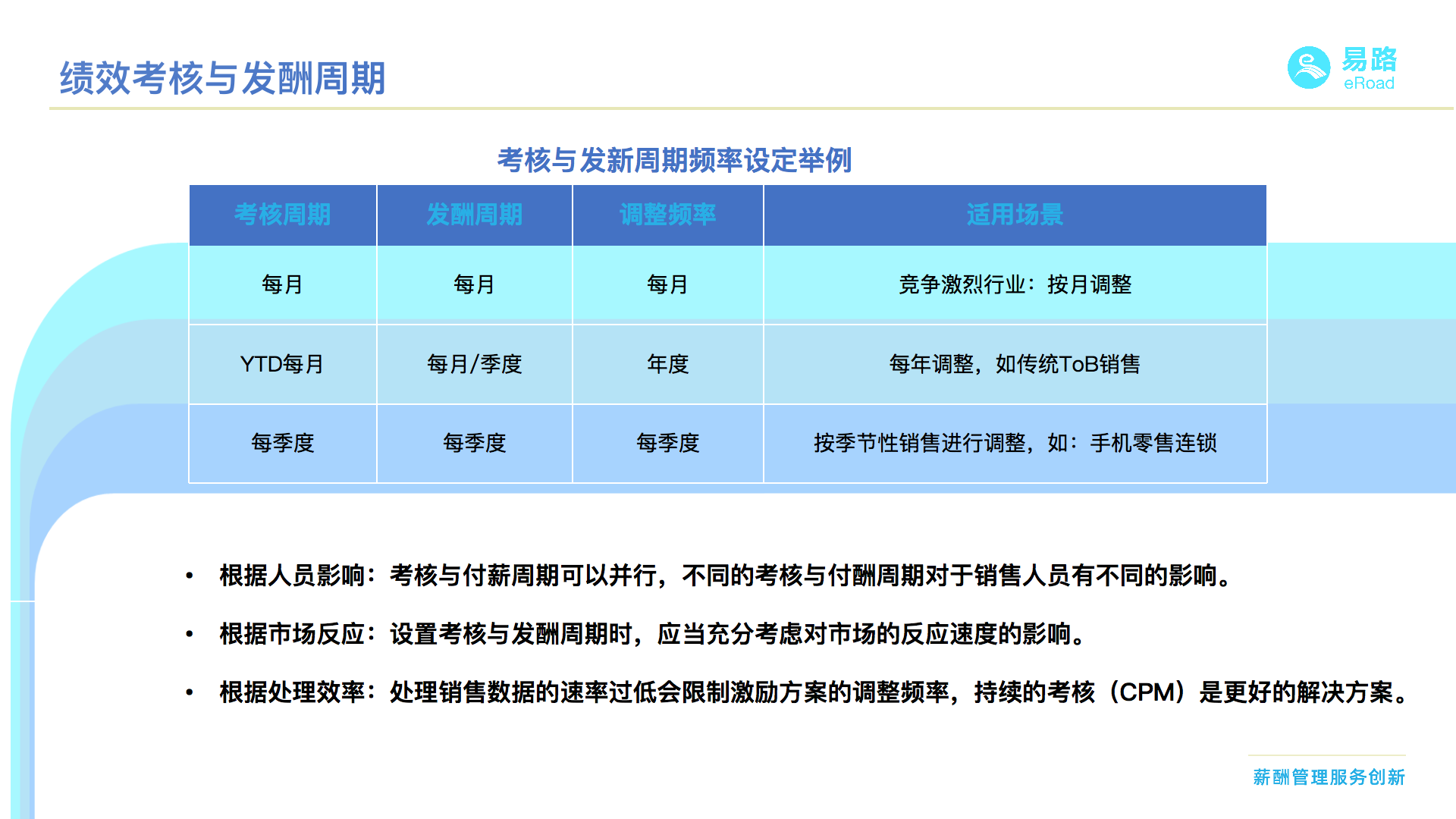Select the YTD每月 table cell
The width and height of the screenshot is (1456, 819).
click(282, 364)
